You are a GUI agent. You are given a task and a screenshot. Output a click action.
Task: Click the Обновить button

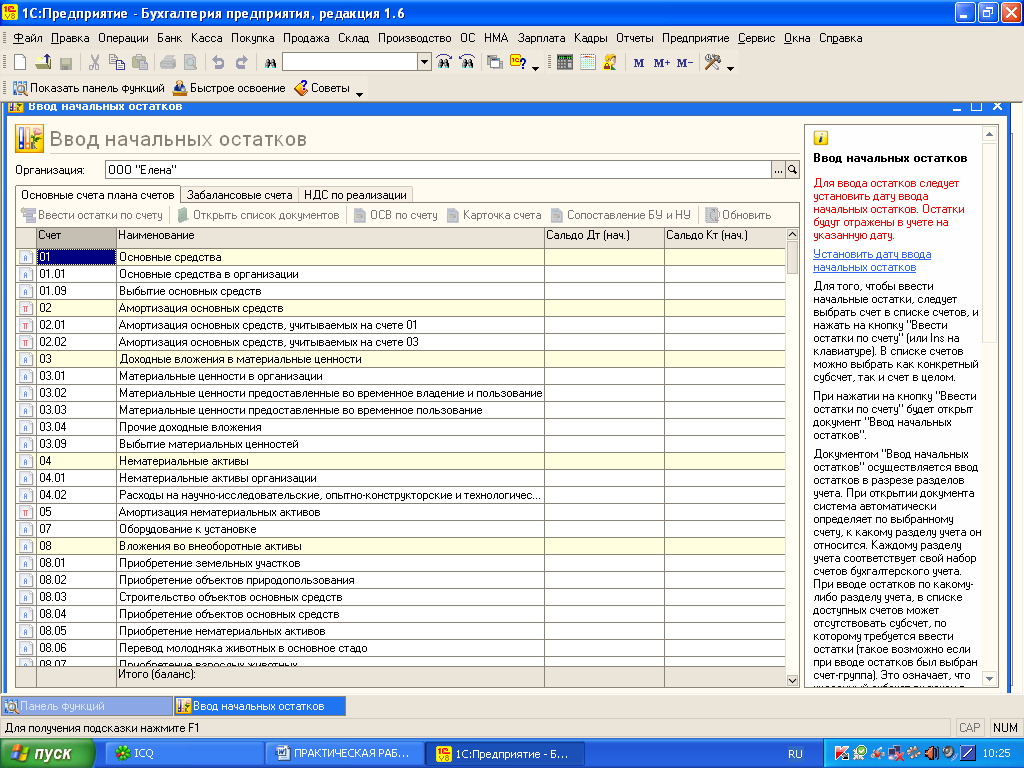pos(738,215)
